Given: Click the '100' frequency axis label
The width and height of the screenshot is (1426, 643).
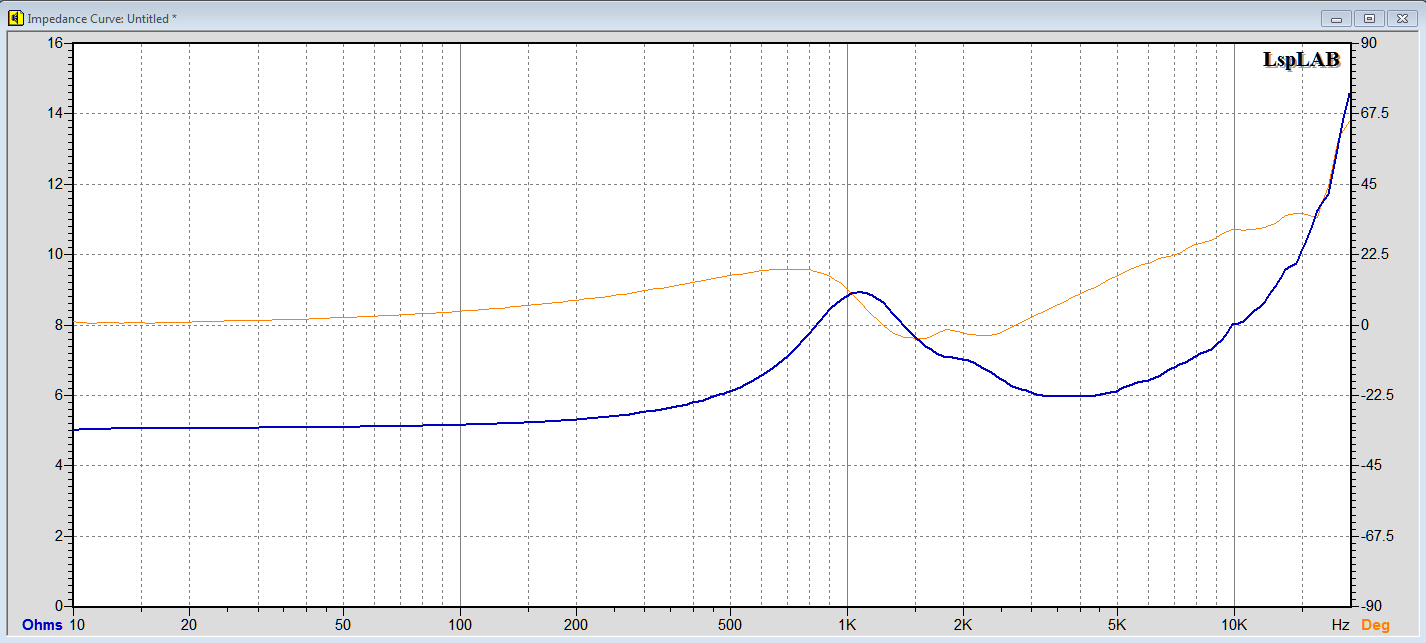Looking at the screenshot, I should coord(460,625).
